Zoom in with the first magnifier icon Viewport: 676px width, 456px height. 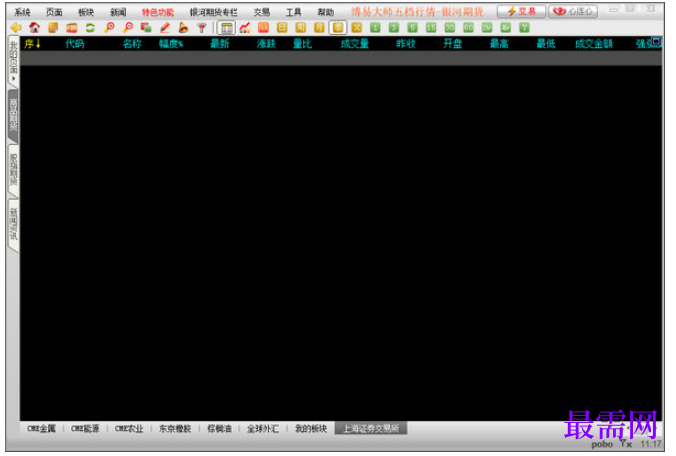(x=109, y=28)
